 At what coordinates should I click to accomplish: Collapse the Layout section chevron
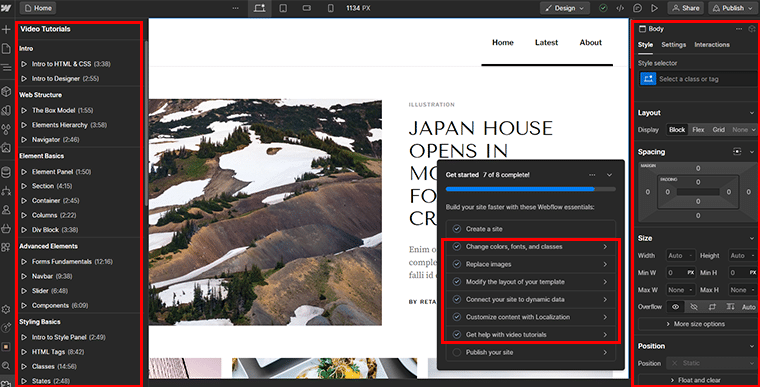pyautogui.click(x=751, y=113)
